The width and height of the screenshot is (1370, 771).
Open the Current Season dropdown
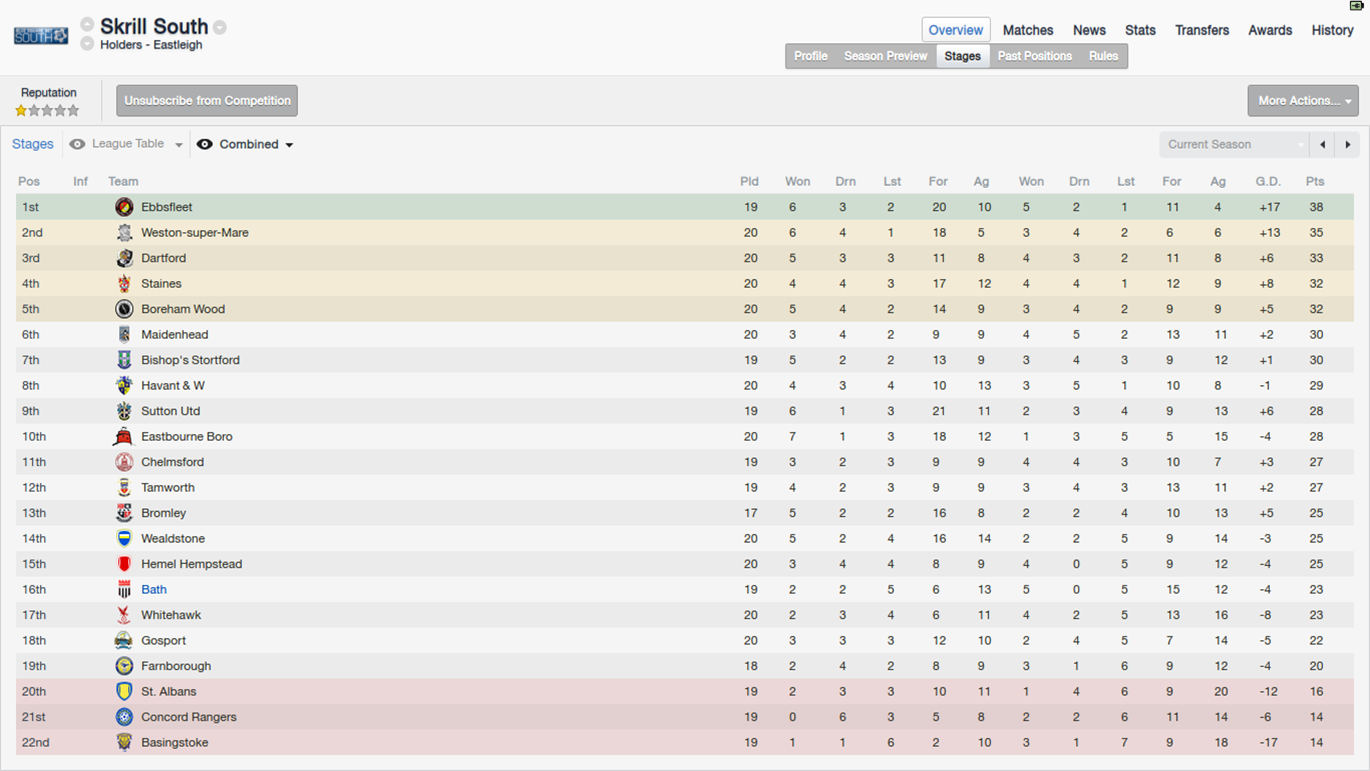pyautogui.click(x=1234, y=145)
